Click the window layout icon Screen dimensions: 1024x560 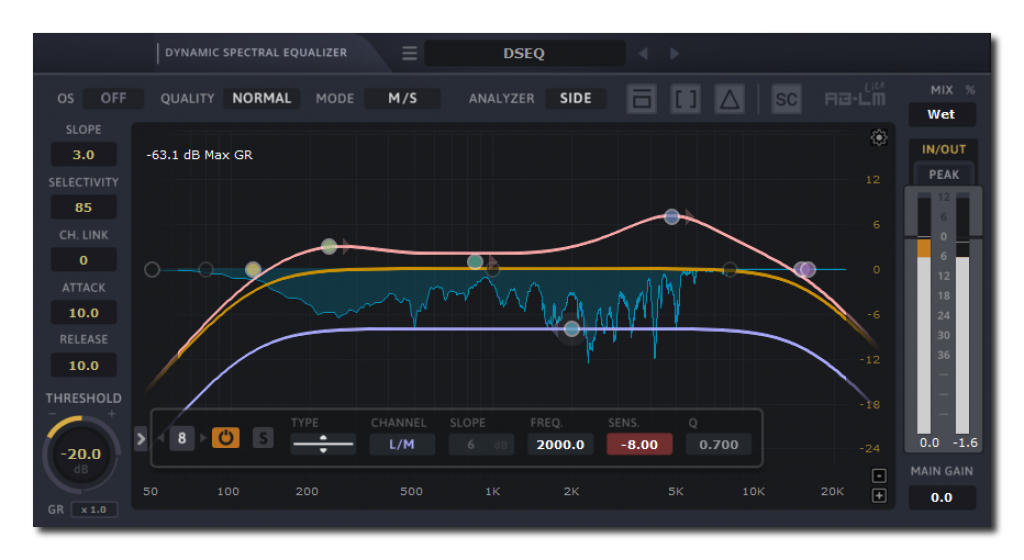642,99
